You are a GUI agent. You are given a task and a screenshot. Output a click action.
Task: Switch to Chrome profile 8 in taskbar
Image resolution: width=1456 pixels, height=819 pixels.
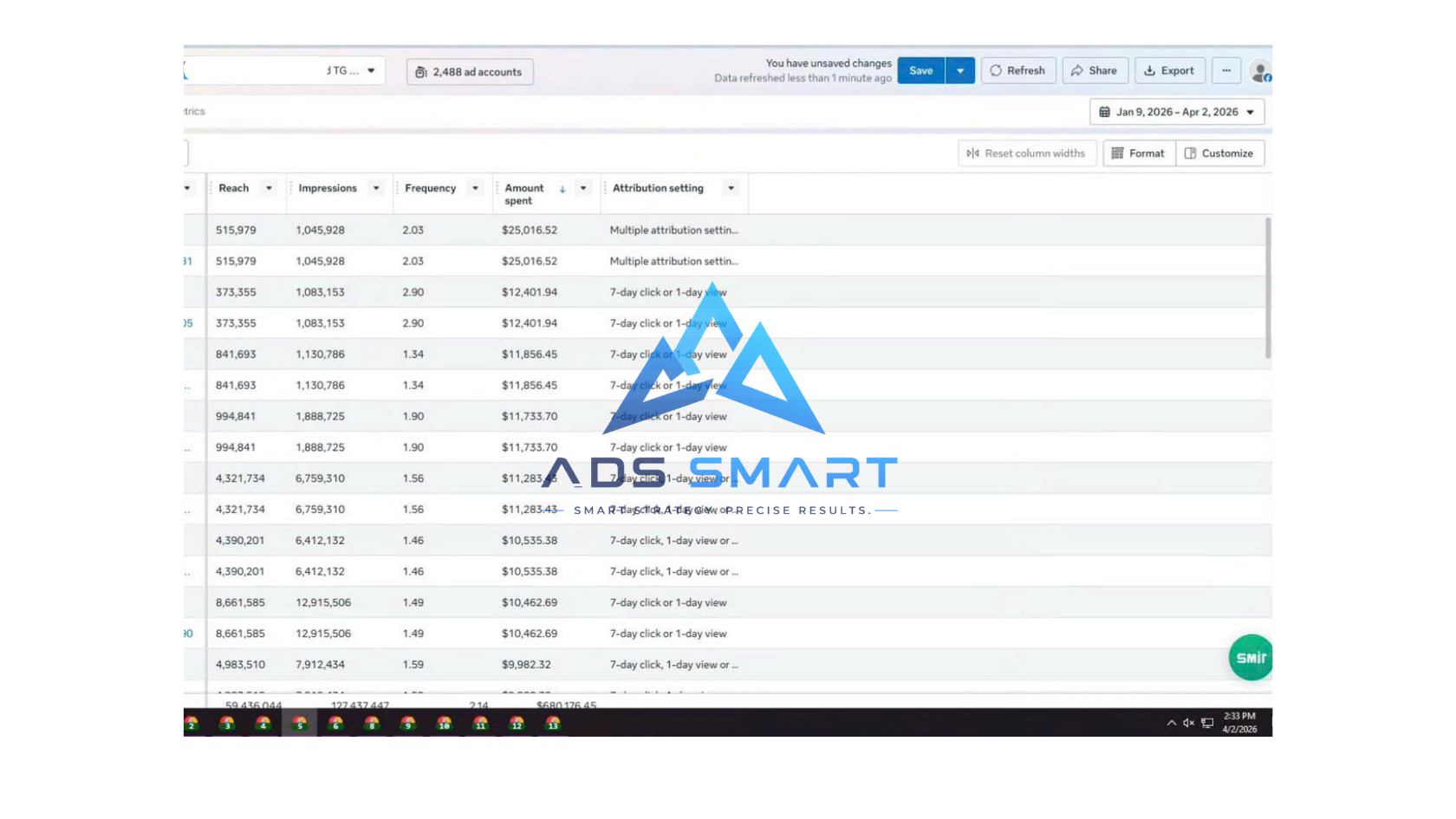(x=372, y=723)
